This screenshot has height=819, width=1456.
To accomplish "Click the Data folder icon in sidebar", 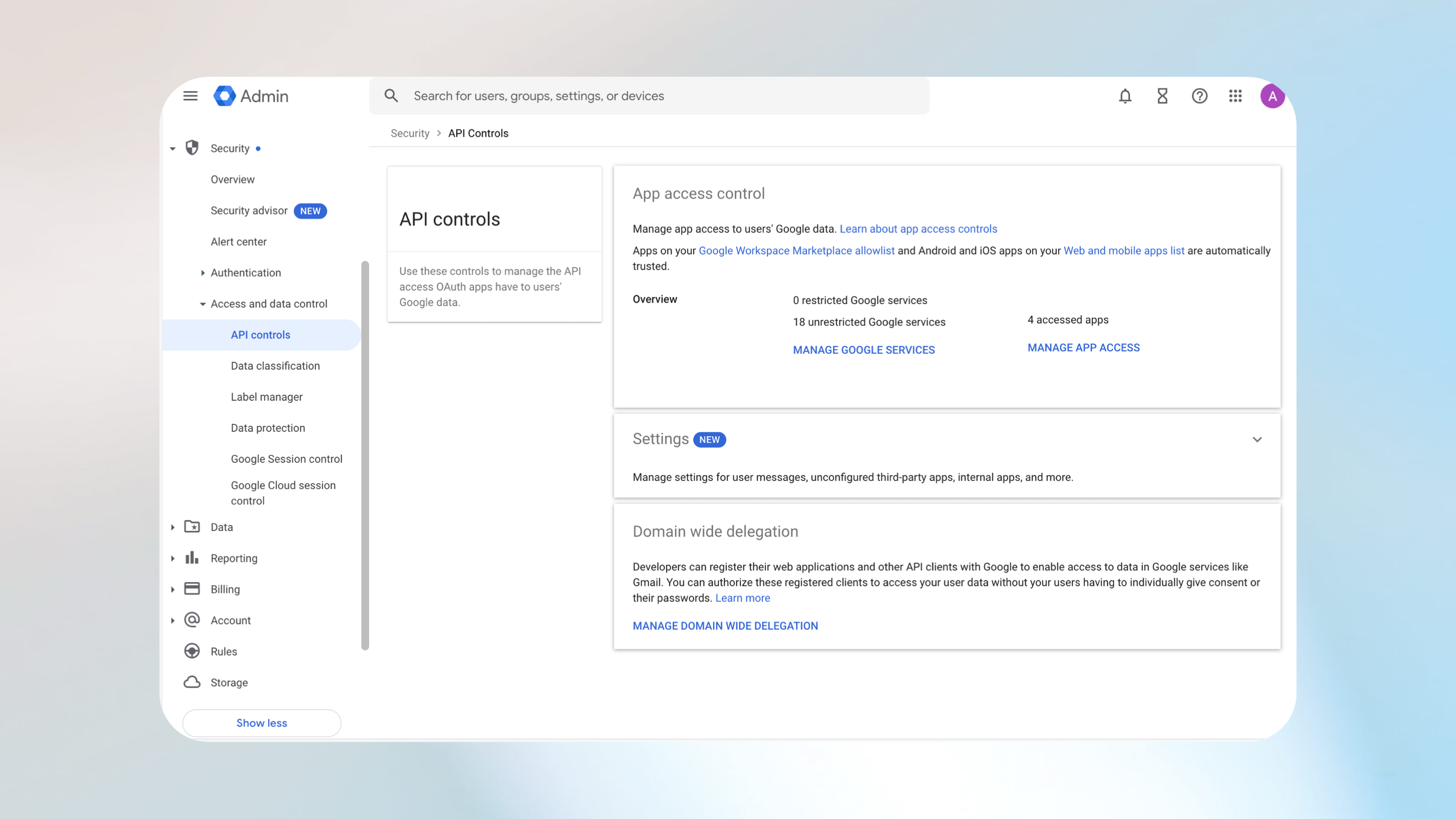I will [x=191, y=526].
